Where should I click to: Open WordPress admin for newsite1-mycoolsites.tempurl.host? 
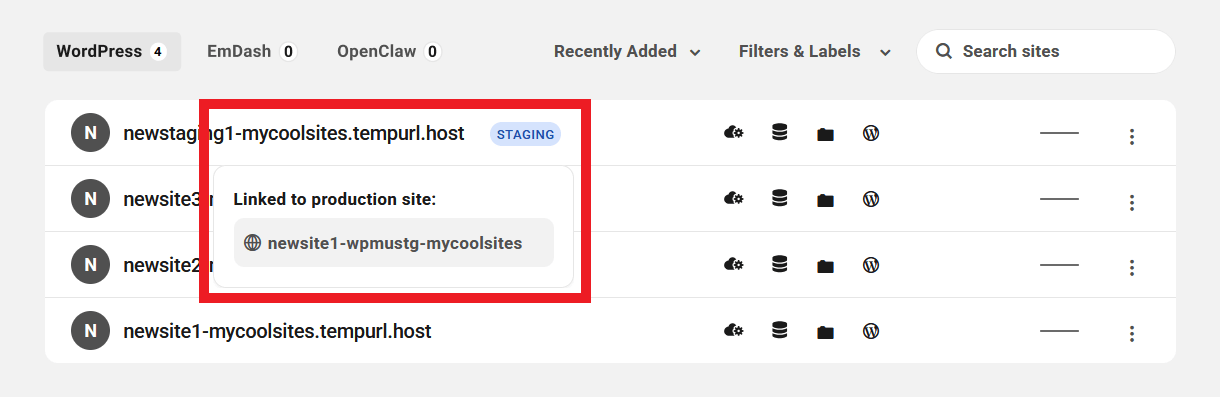(x=871, y=331)
